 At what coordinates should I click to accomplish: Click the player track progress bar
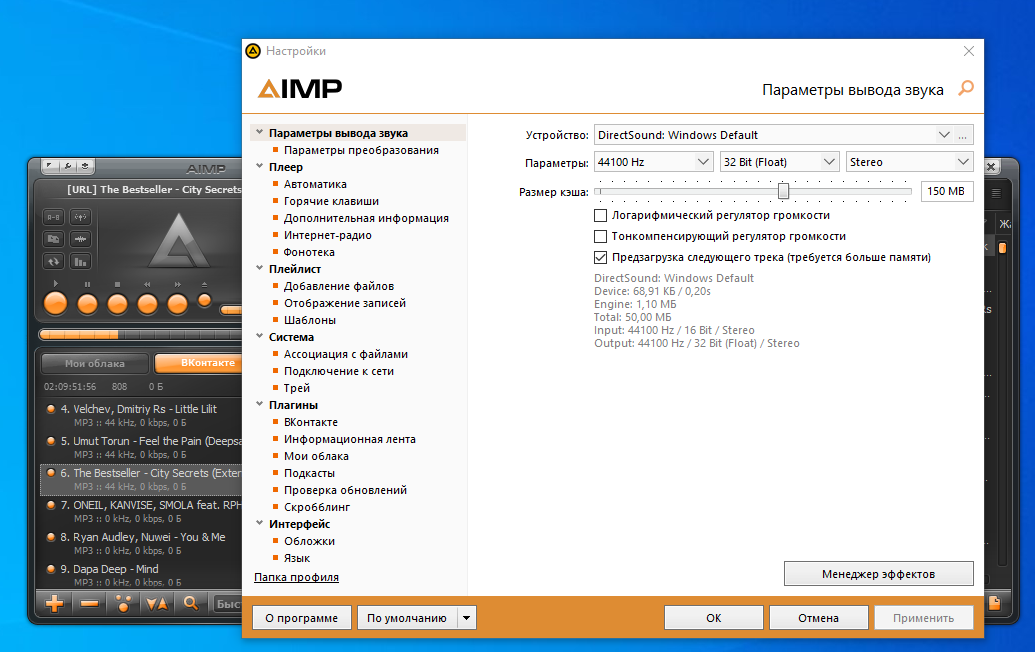tap(141, 335)
